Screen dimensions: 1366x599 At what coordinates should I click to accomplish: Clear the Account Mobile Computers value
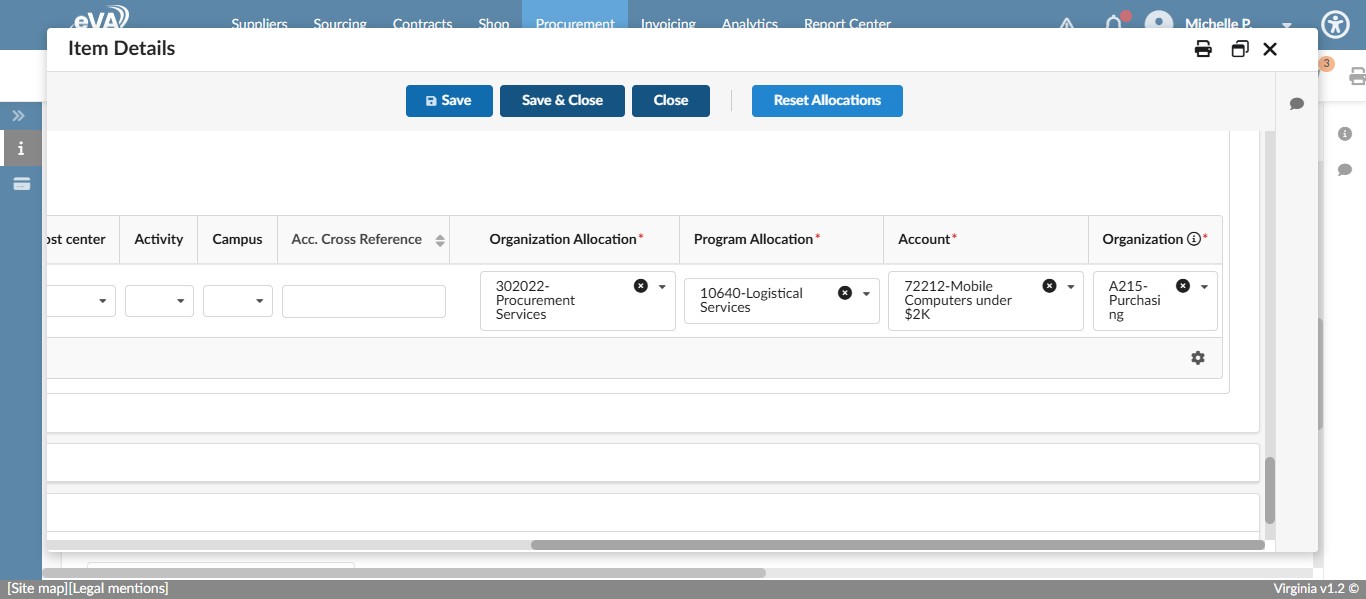click(1049, 286)
